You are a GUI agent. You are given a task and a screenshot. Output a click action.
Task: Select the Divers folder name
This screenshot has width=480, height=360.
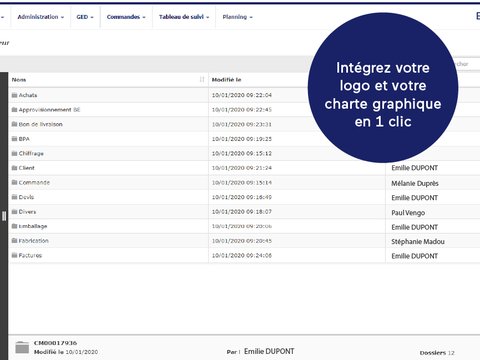[27, 212]
